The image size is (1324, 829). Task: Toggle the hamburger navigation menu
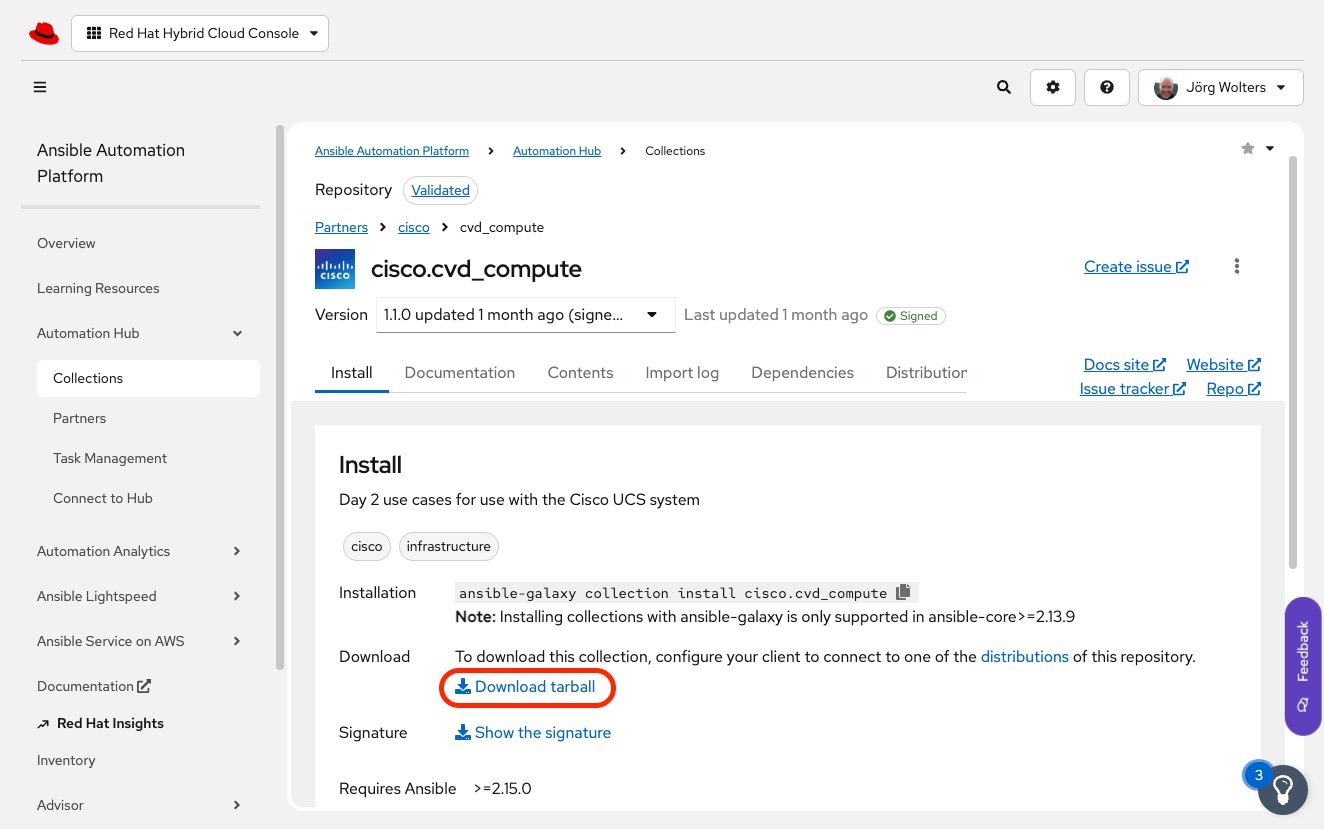(40, 87)
